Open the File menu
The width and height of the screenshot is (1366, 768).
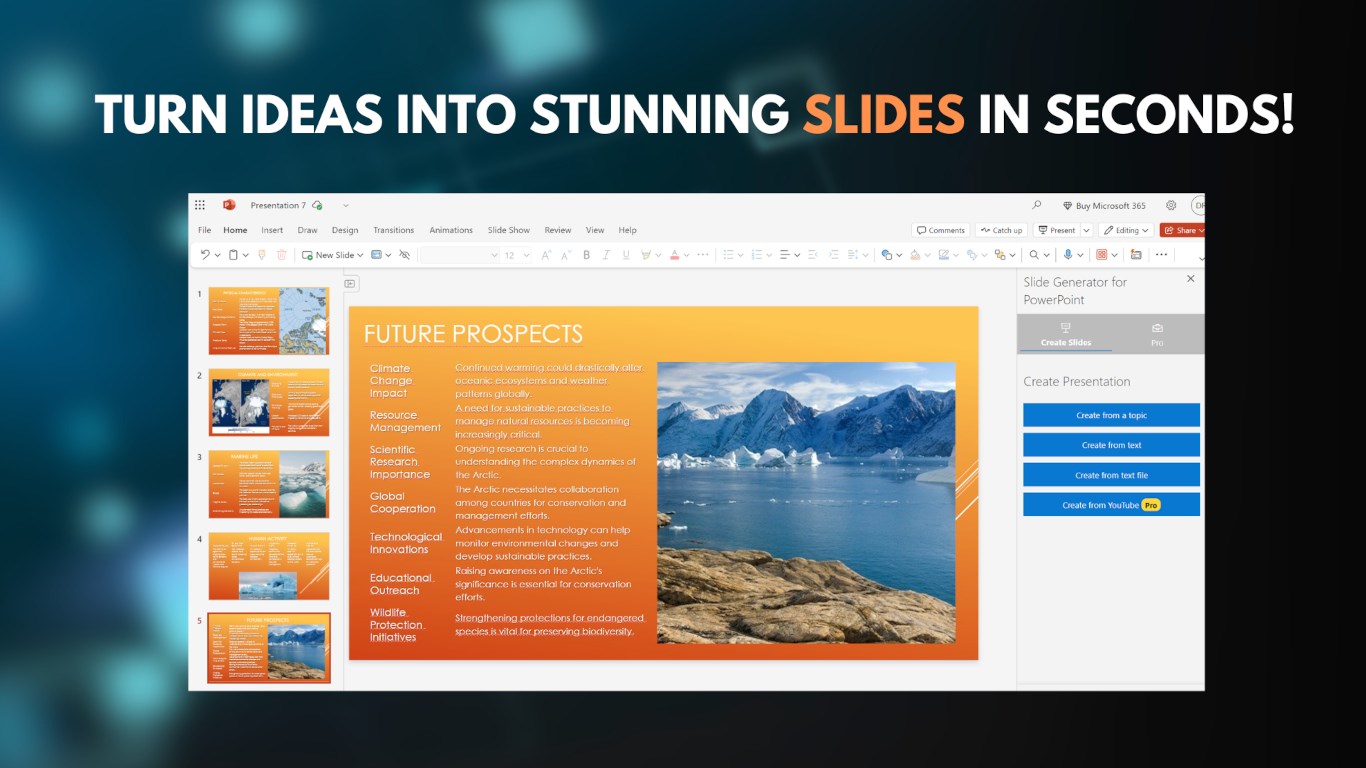(204, 230)
